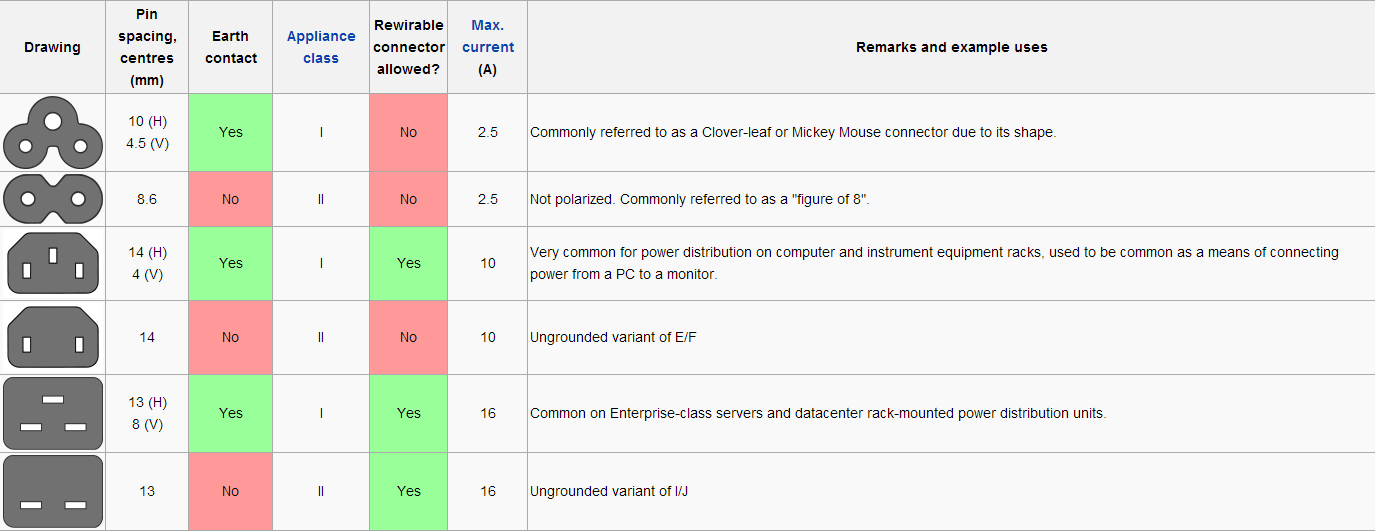Click the clover-leaf connector drawing
Image resolution: width=1375 pixels, height=531 pixels.
(x=53, y=133)
